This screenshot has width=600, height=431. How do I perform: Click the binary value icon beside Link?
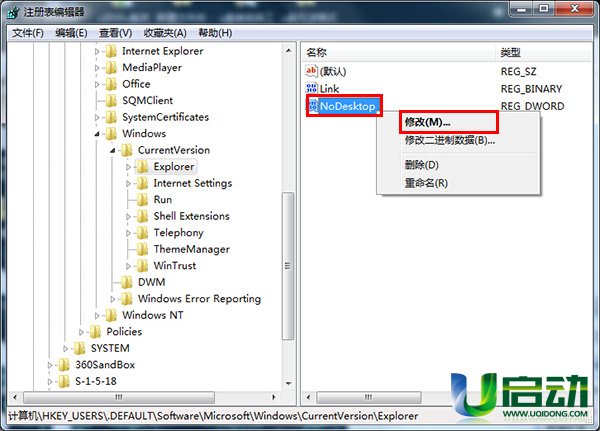tap(311, 88)
